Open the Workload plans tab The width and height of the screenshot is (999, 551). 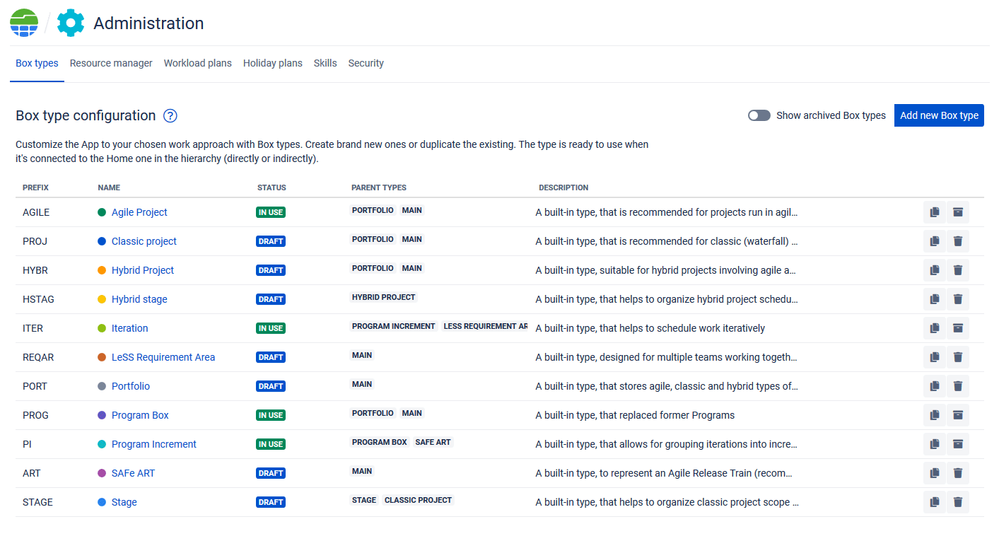point(198,63)
